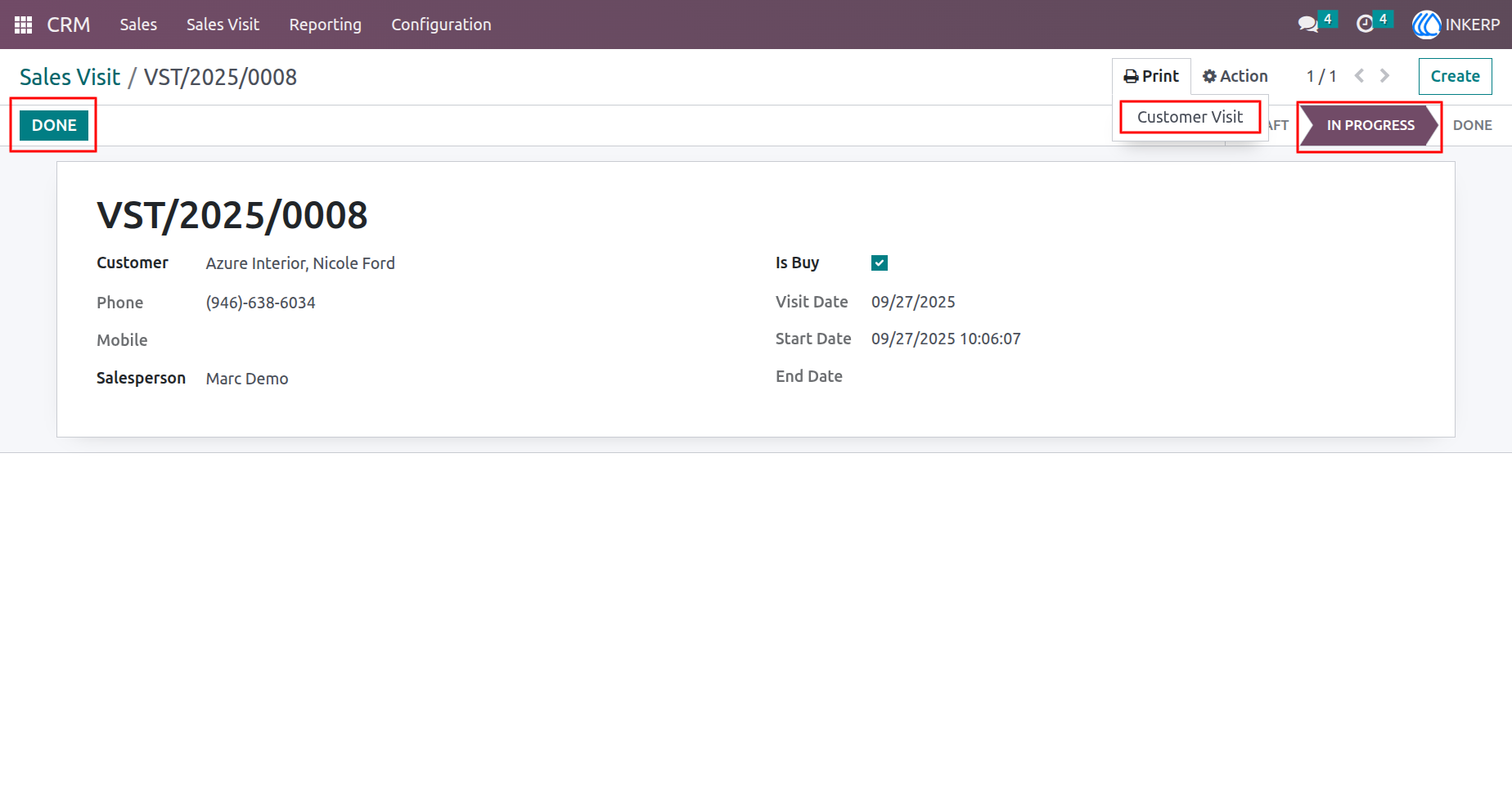The width and height of the screenshot is (1512, 790).
Task: Click the teal DONE button
Action: coord(54,125)
